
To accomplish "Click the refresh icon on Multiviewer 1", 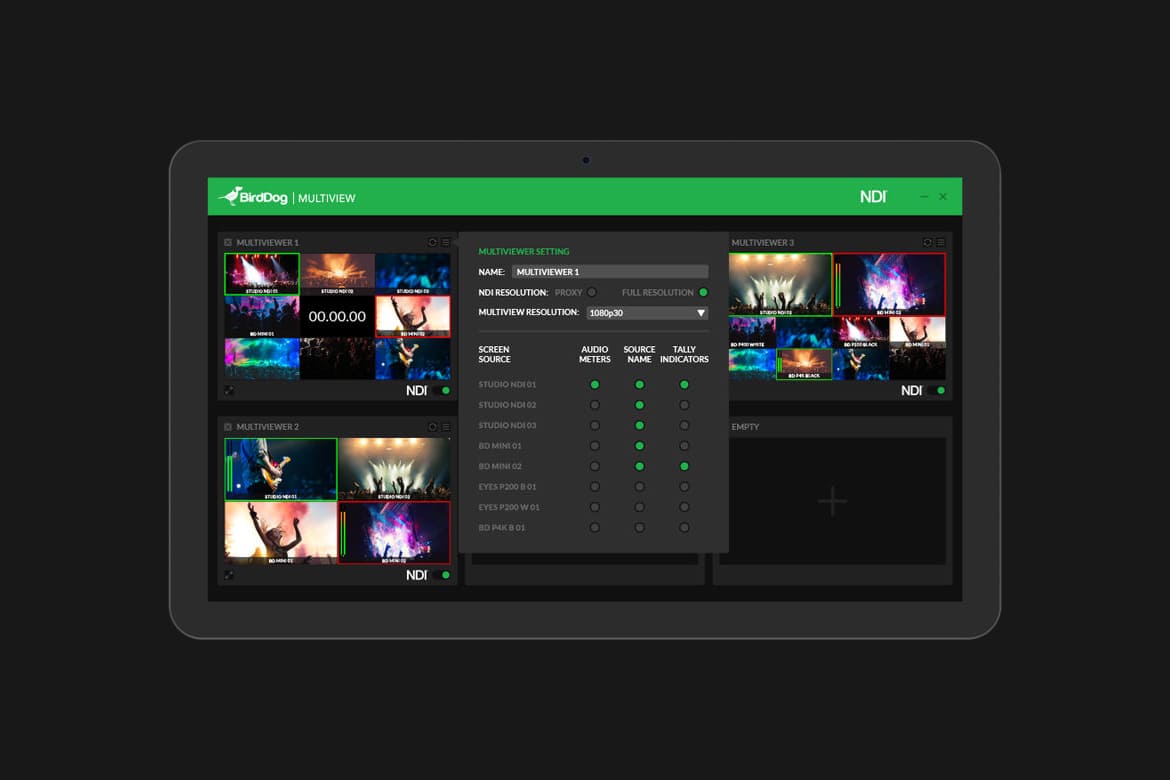I will point(433,243).
